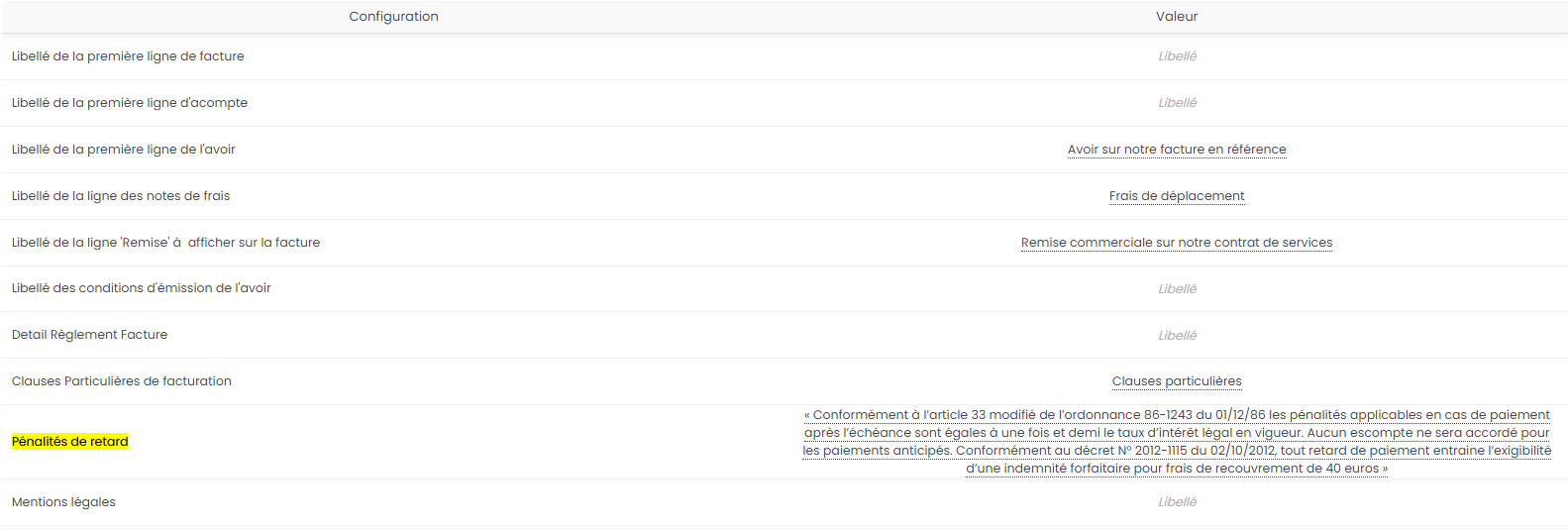The height and width of the screenshot is (529, 1568).
Task: Select the 'Mentions légales' row label
Action: [63, 502]
